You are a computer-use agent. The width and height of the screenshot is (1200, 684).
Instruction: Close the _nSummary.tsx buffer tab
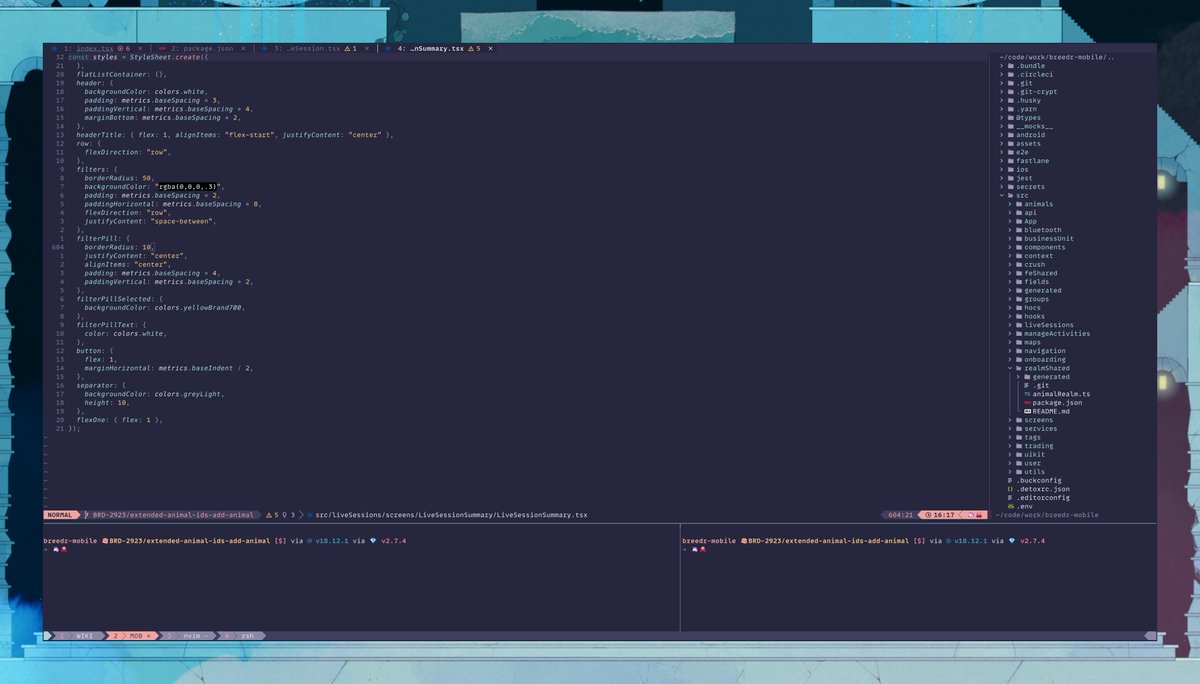pyautogui.click(x=489, y=48)
